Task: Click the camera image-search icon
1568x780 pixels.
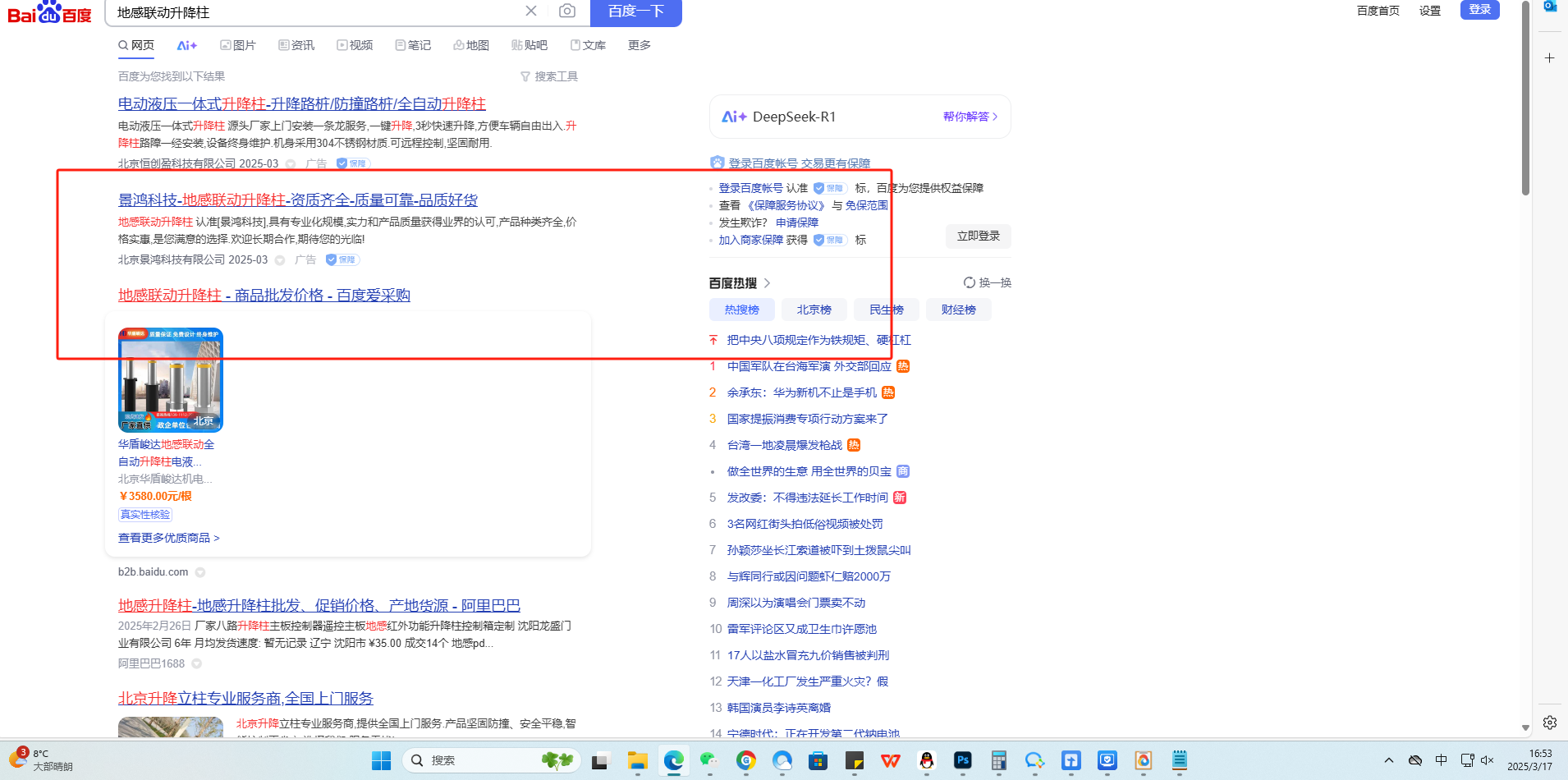Action: 566,11
